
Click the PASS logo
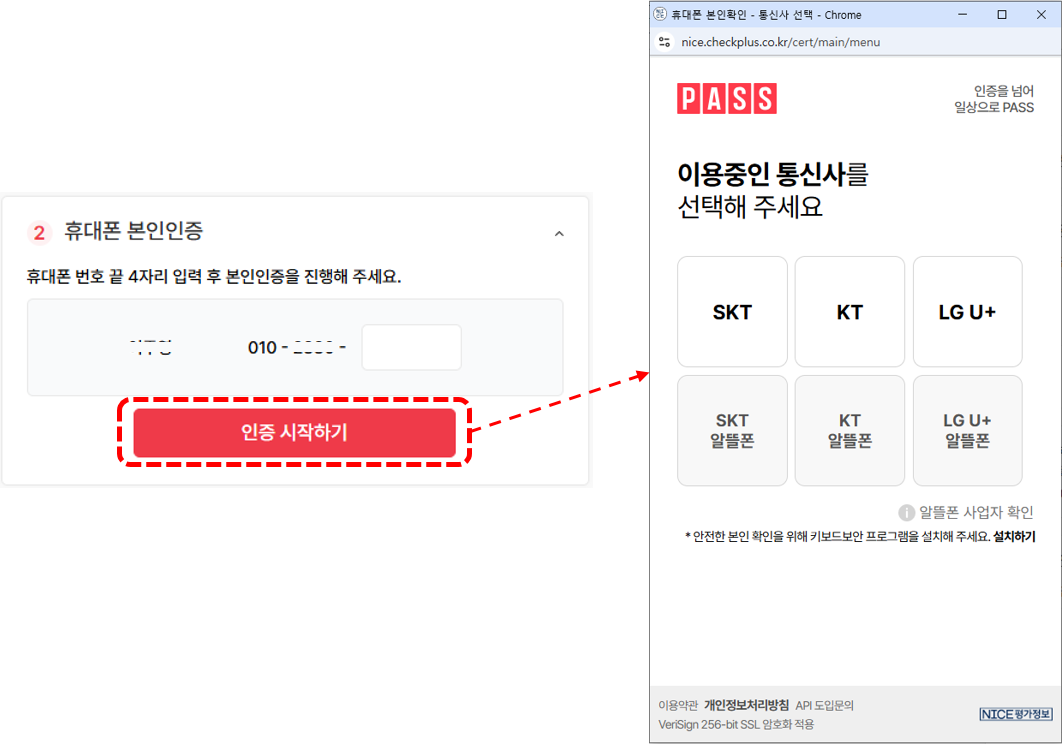(727, 99)
